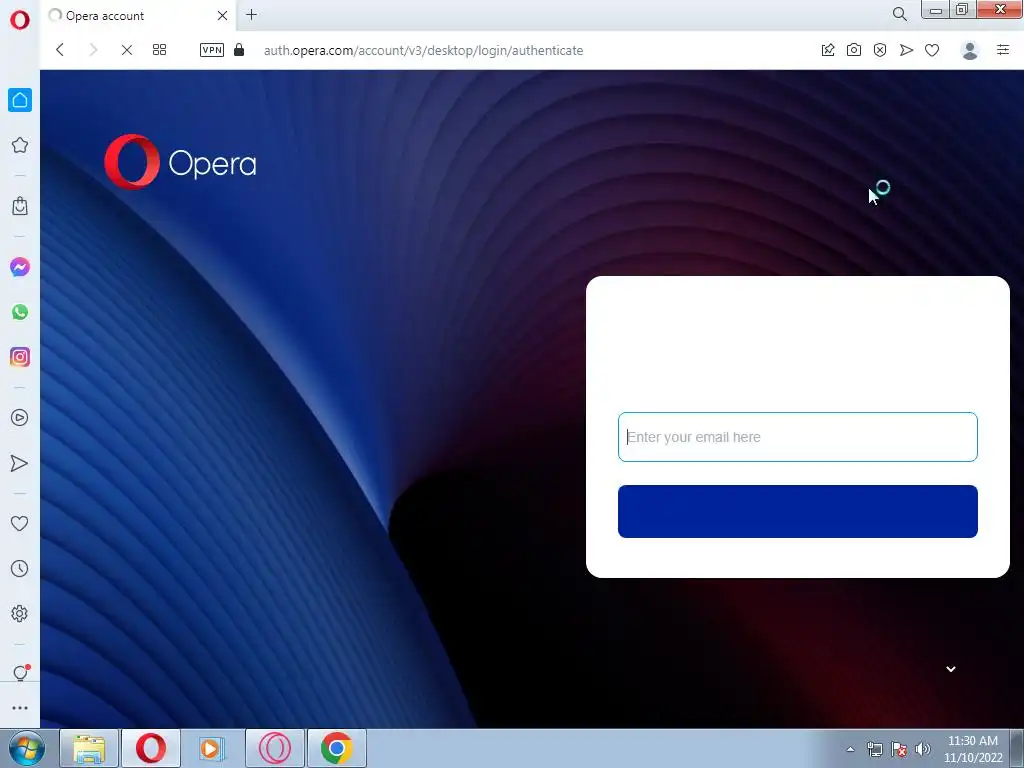The height and width of the screenshot is (768, 1024).
Task: Search in open tabs with the magnifier
Action: 899,14
